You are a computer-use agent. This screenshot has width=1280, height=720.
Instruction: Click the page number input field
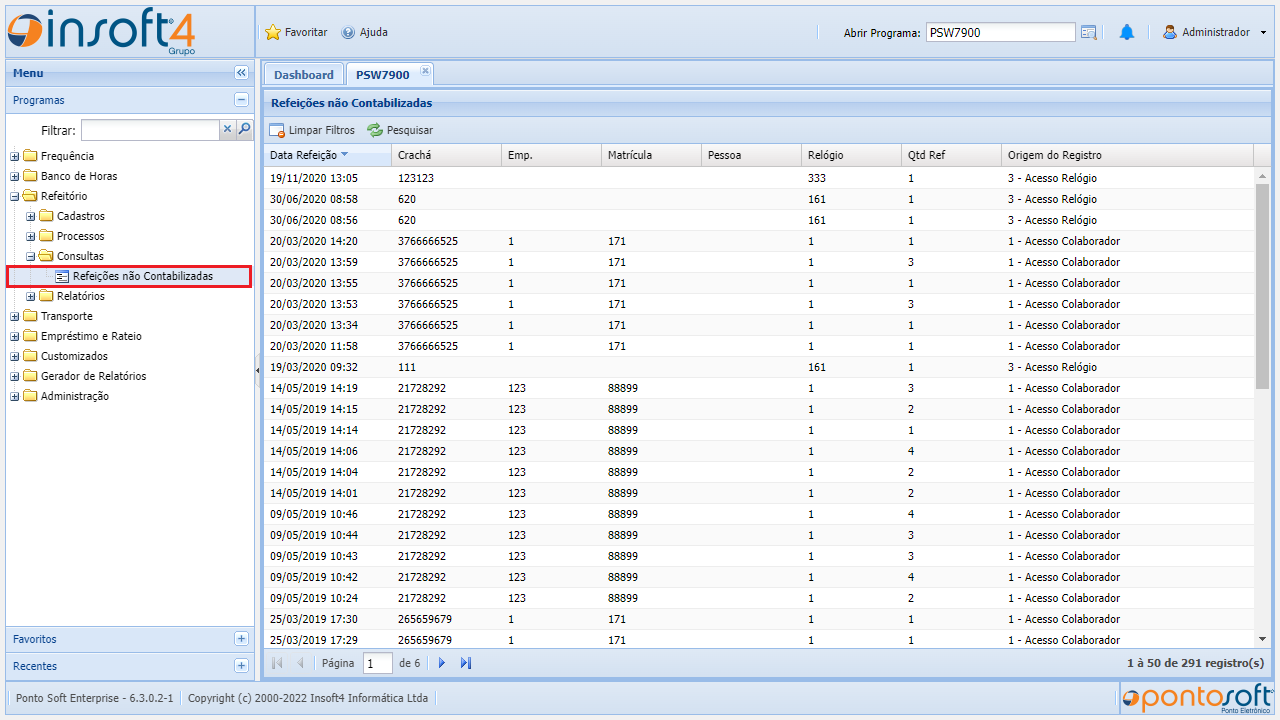pos(378,663)
